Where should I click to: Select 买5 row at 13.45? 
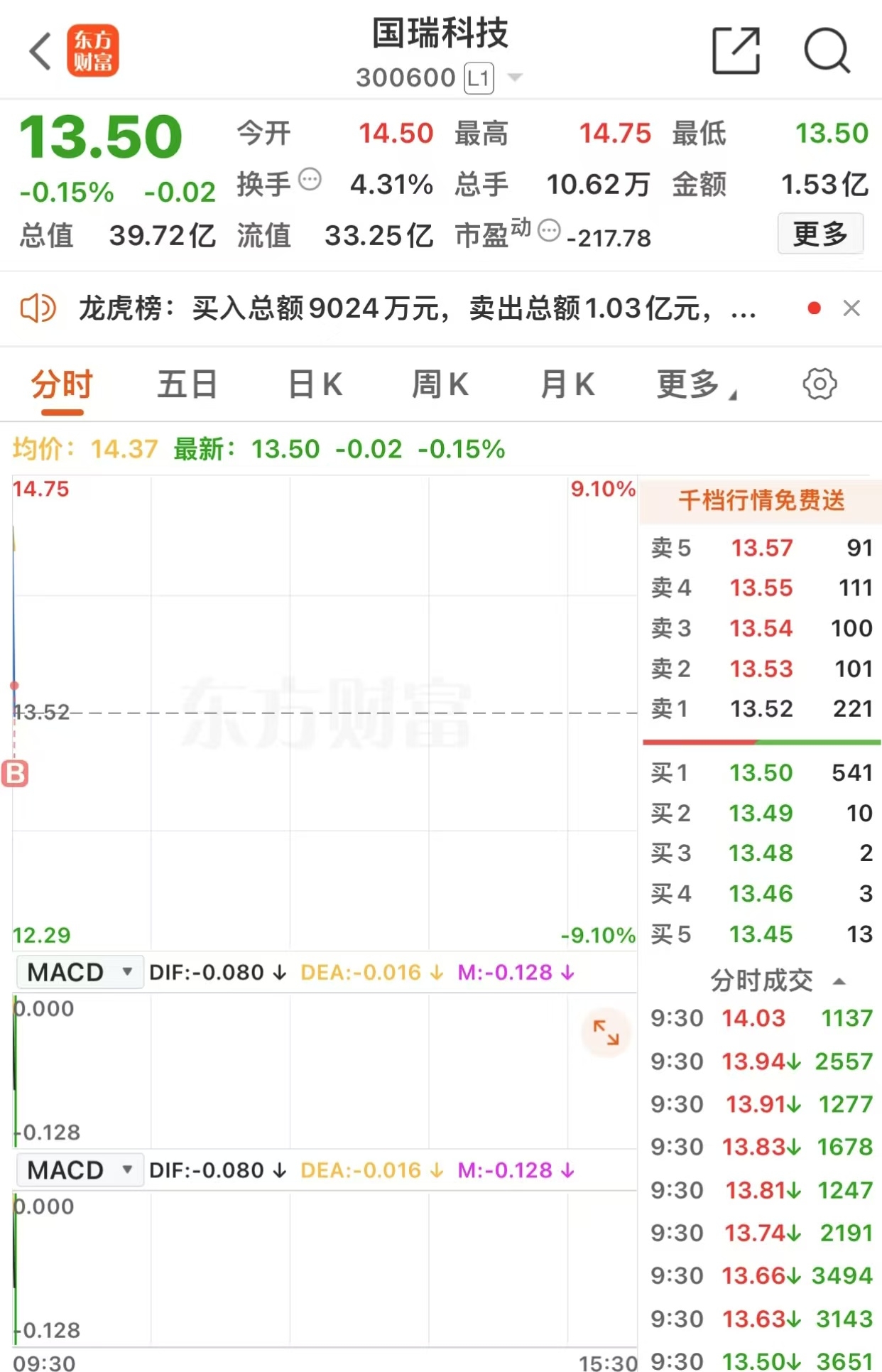coord(761,934)
